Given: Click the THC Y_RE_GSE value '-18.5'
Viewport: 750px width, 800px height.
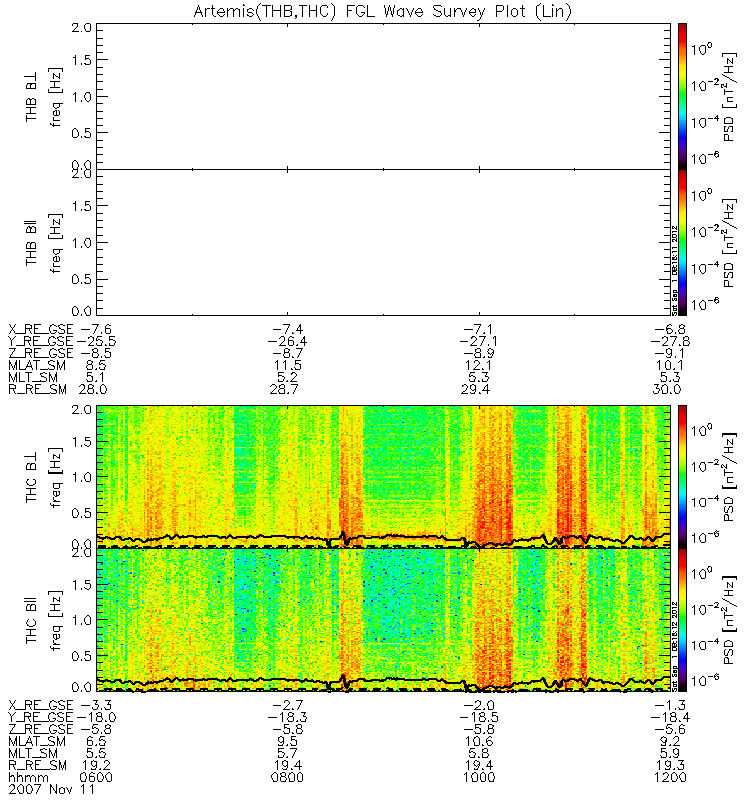Looking at the screenshot, I should point(479,718).
